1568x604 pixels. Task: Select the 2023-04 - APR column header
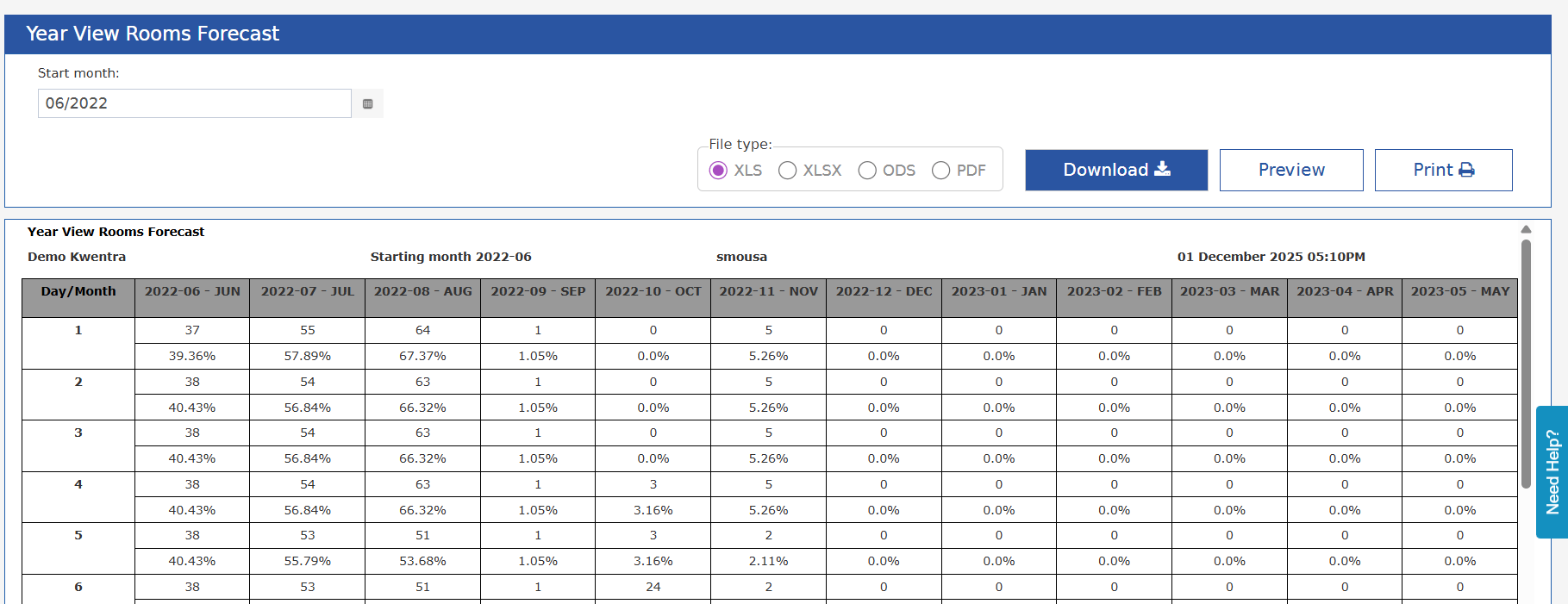[x=1345, y=298]
